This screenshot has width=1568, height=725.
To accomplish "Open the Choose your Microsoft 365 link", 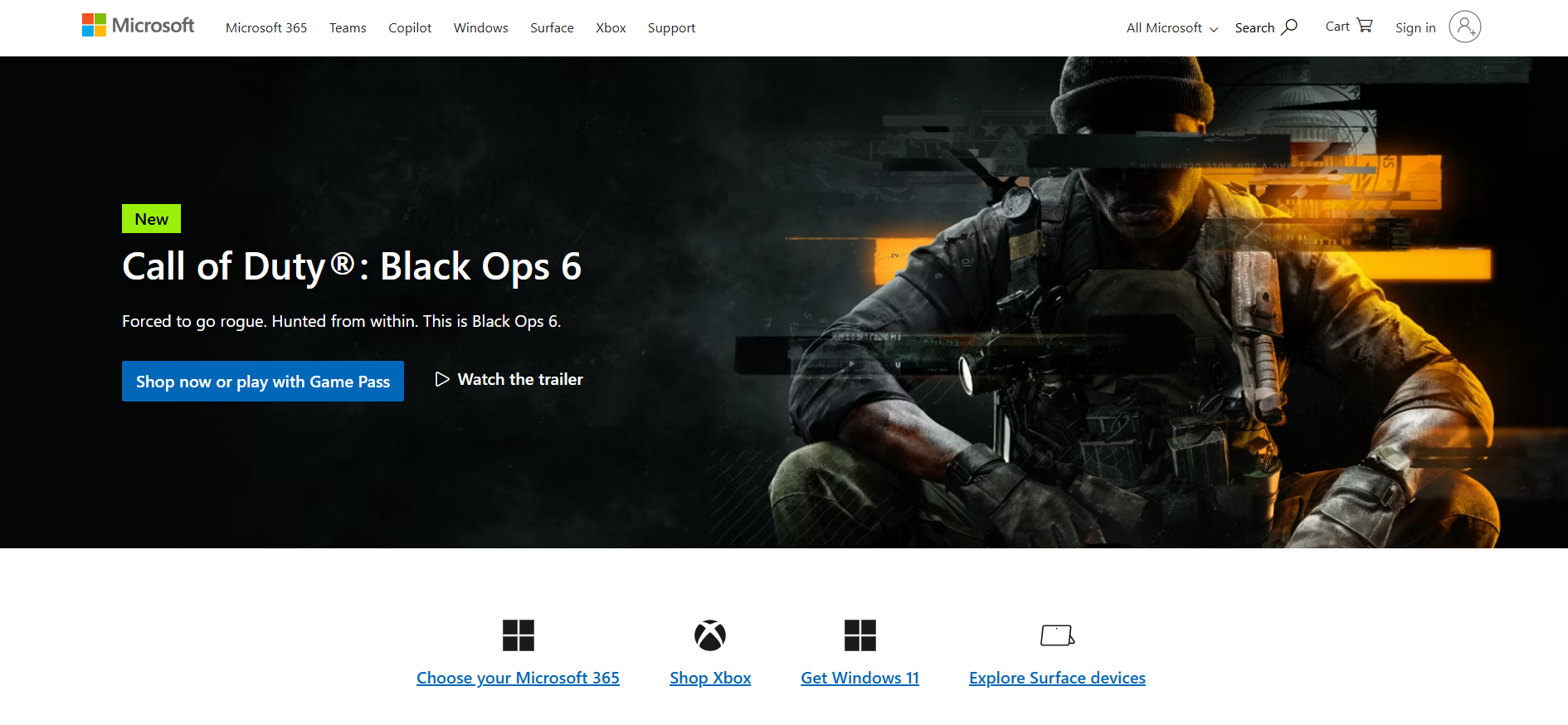I will click(x=518, y=678).
